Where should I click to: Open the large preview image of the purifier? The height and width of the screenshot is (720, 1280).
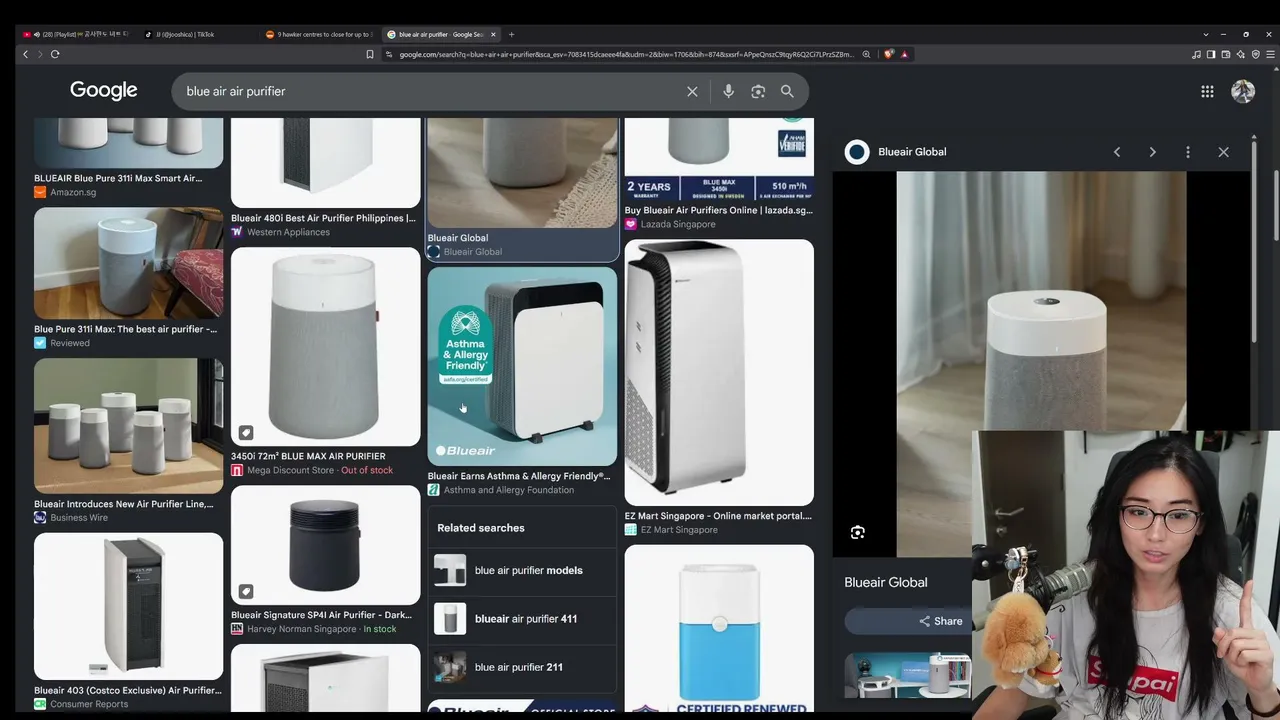click(1041, 364)
